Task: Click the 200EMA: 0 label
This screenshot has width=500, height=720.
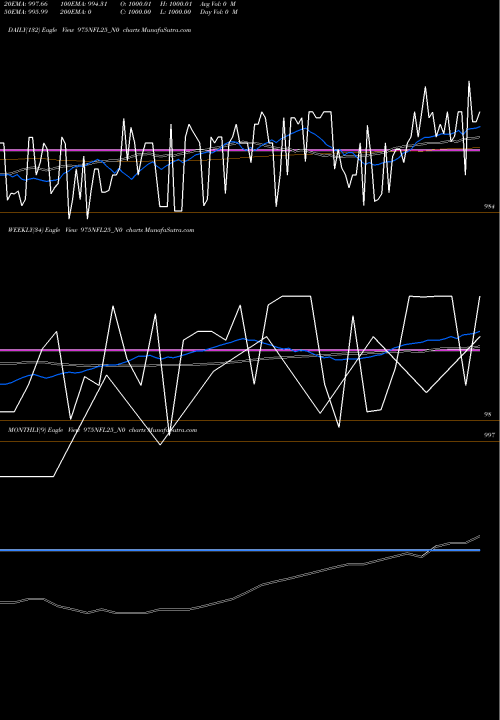Action: (x=75, y=12)
